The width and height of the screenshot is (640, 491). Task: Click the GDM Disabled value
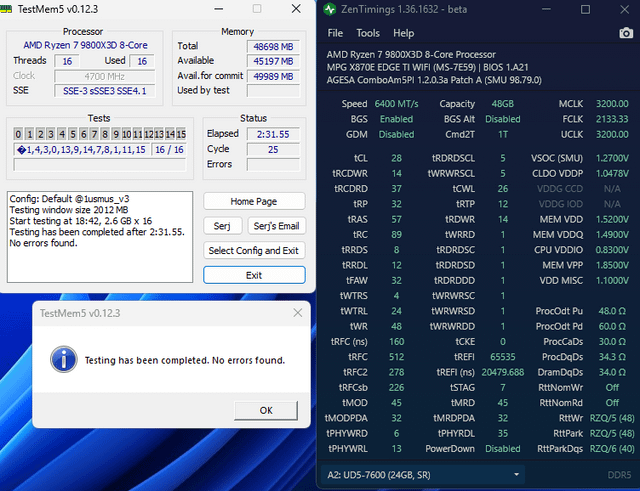(396, 134)
